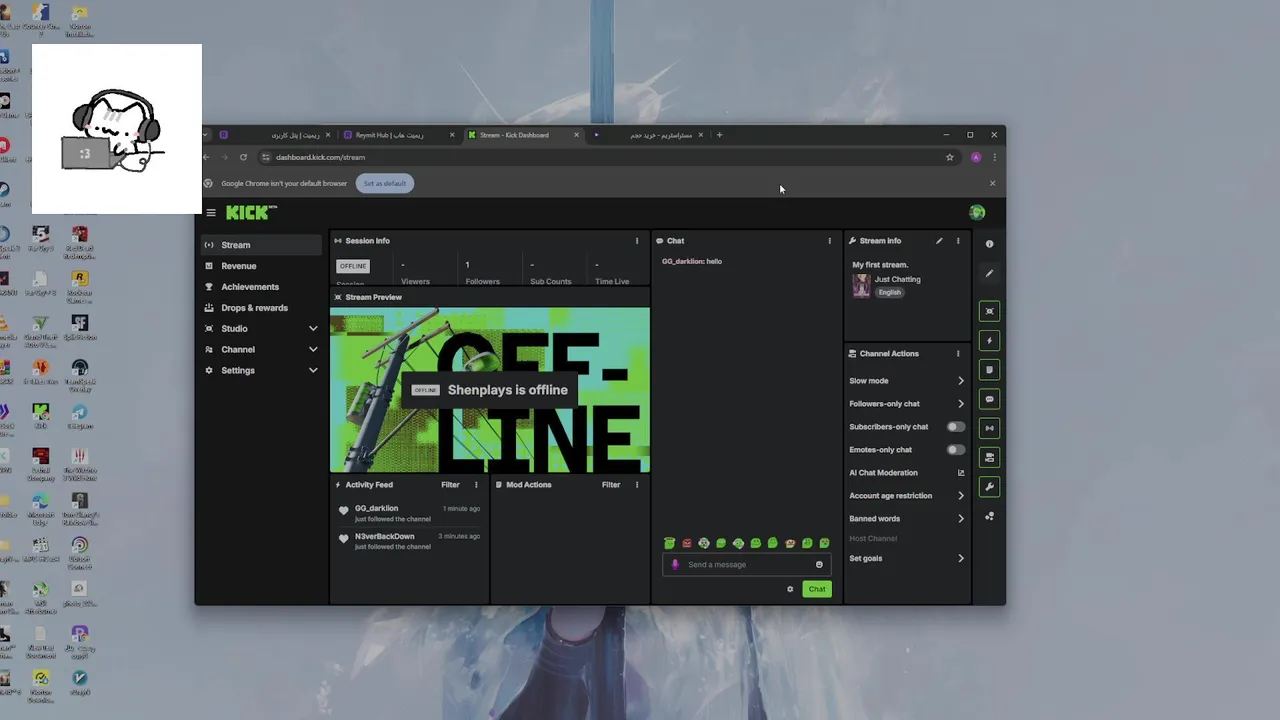This screenshot has height=720, width=1280.
Task: Go to Revenue in the sidebar
Action: (x=261, y=266)
